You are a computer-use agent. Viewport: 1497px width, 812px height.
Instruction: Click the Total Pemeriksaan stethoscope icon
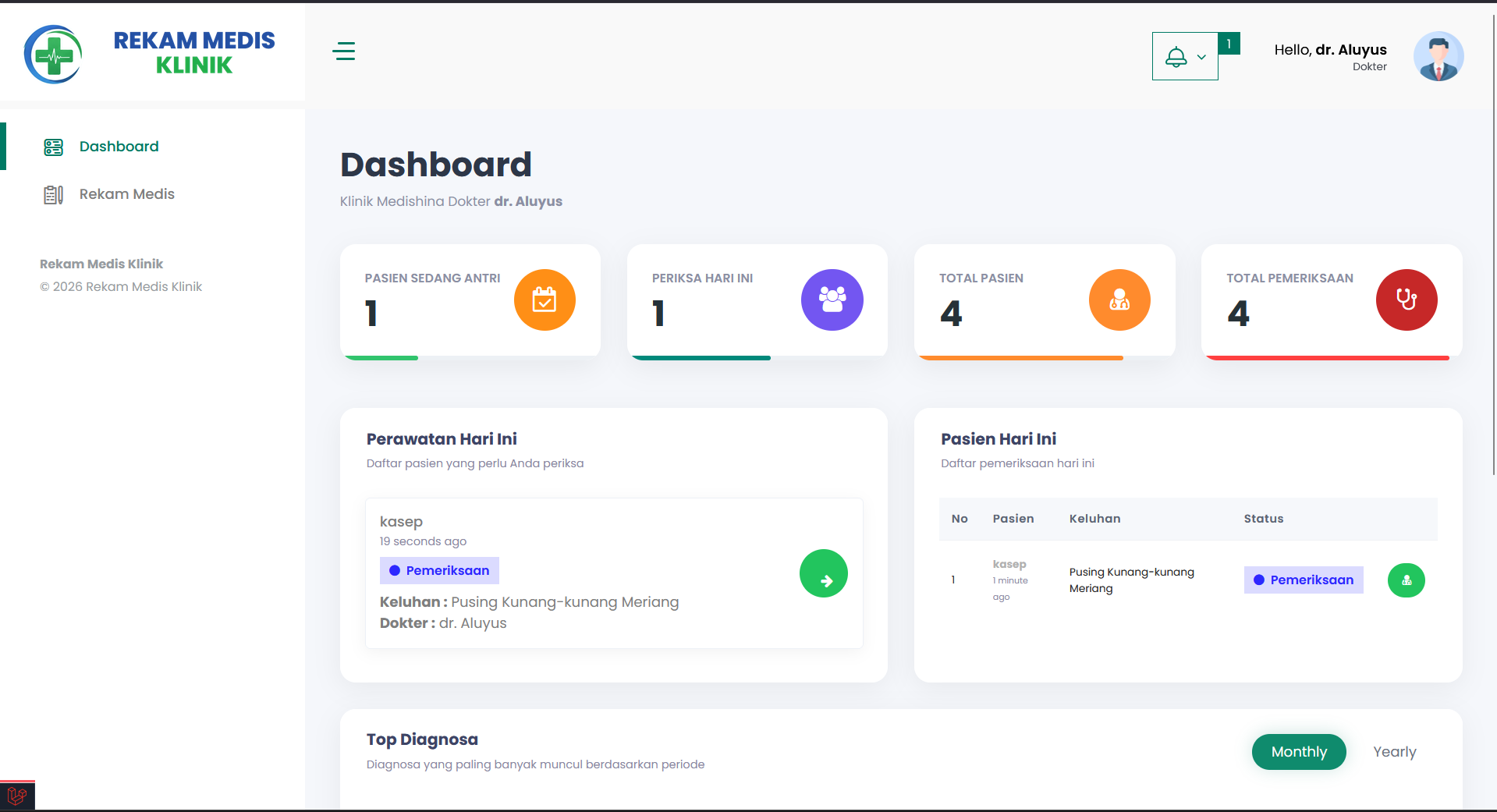click(1407, 300)
